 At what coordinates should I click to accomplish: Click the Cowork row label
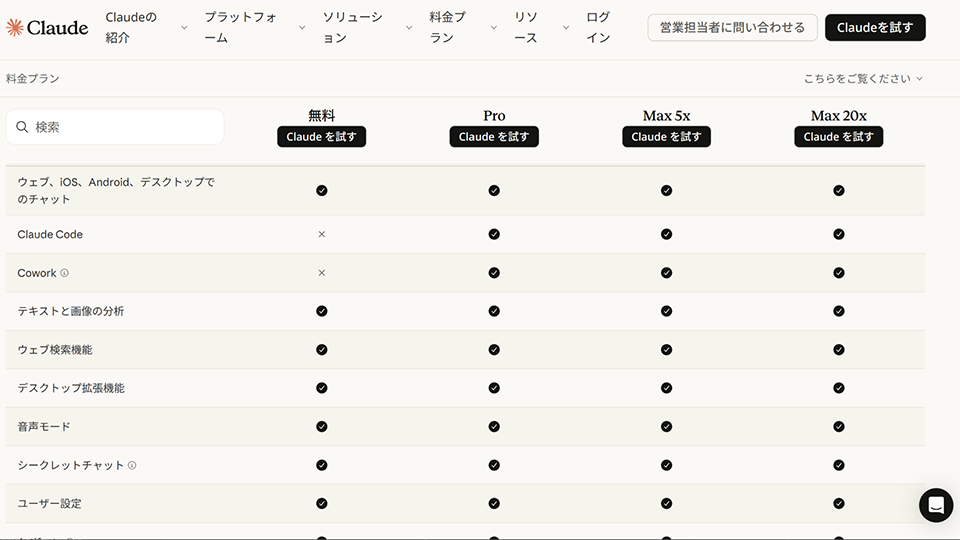[37, 273]
